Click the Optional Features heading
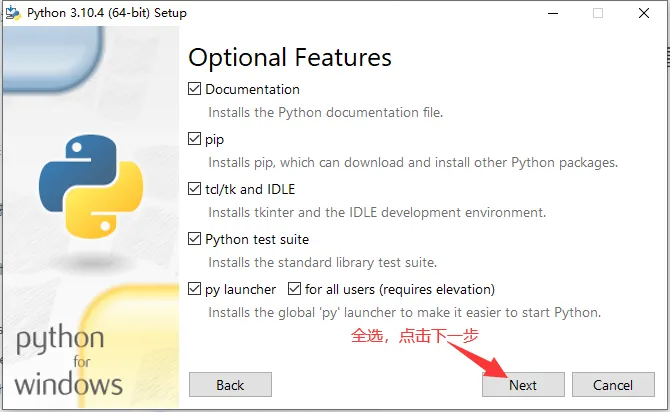The image size is (670, 412). (x=290, y=56)
